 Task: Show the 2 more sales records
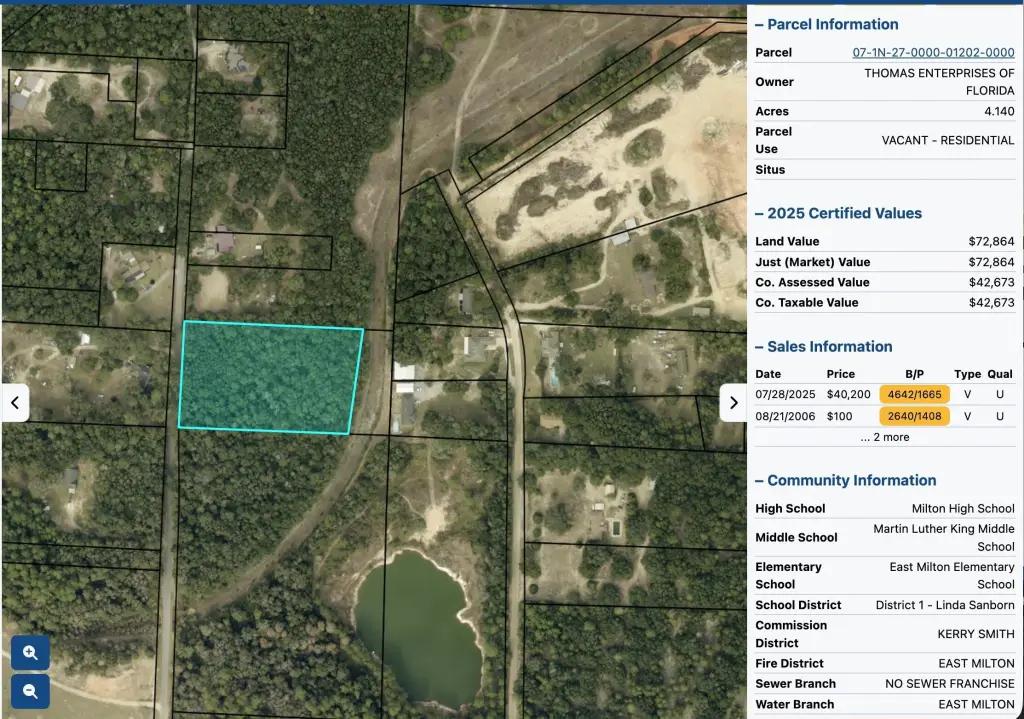pyautogui.click(x=884, y=437)
